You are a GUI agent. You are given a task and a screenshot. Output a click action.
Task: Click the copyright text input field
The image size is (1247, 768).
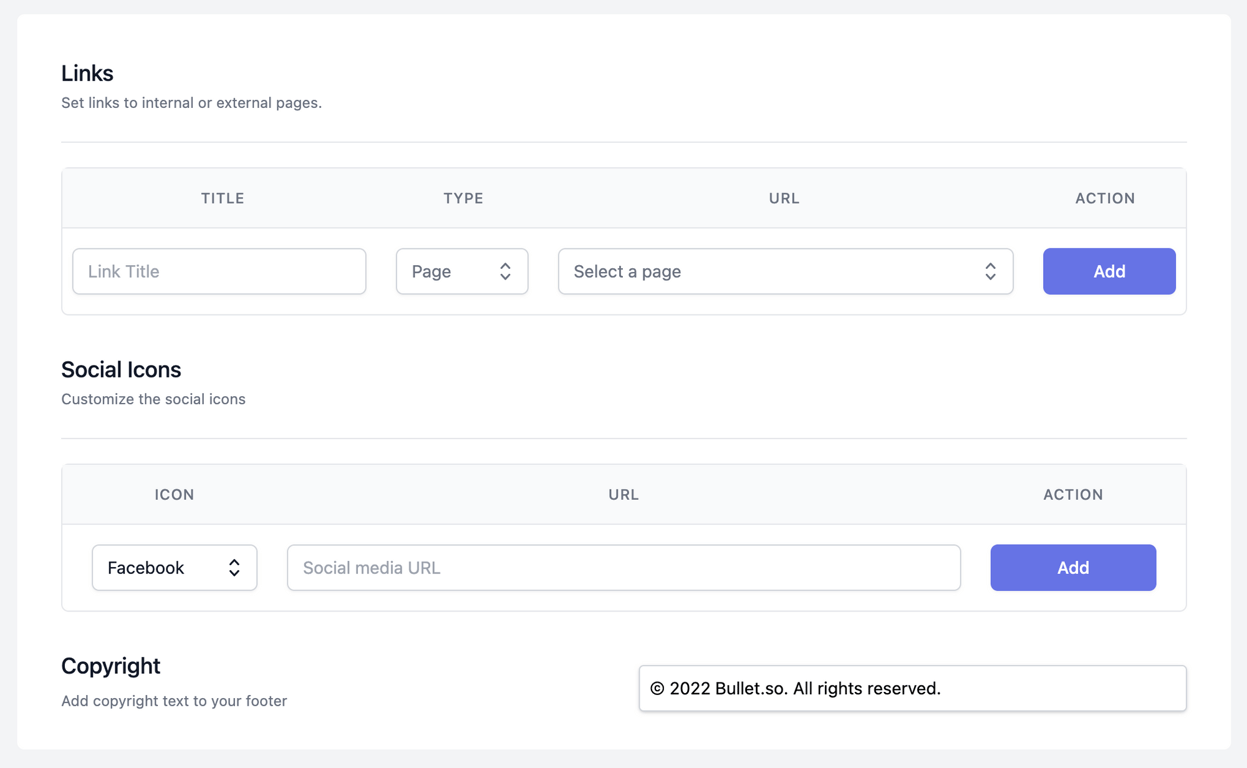(x=912, y=688)
